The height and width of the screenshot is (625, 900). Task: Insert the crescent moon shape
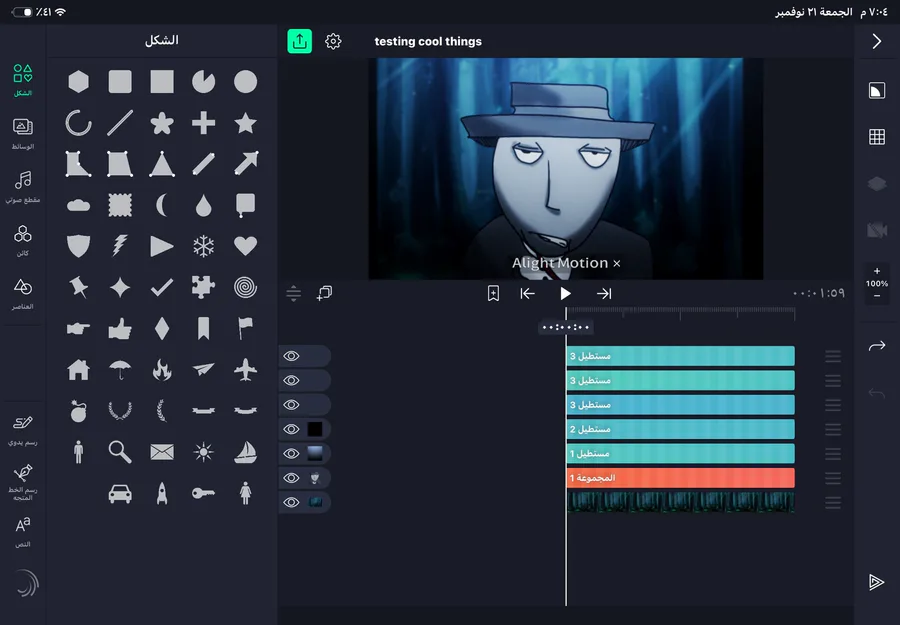[x=162, y=205]
